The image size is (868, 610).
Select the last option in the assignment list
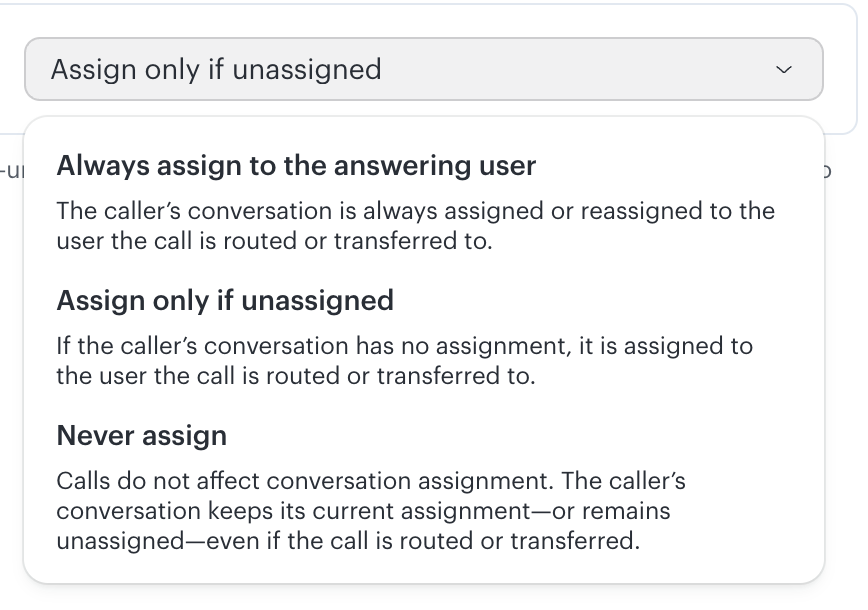pyautogui.click(x=142, y=436)
